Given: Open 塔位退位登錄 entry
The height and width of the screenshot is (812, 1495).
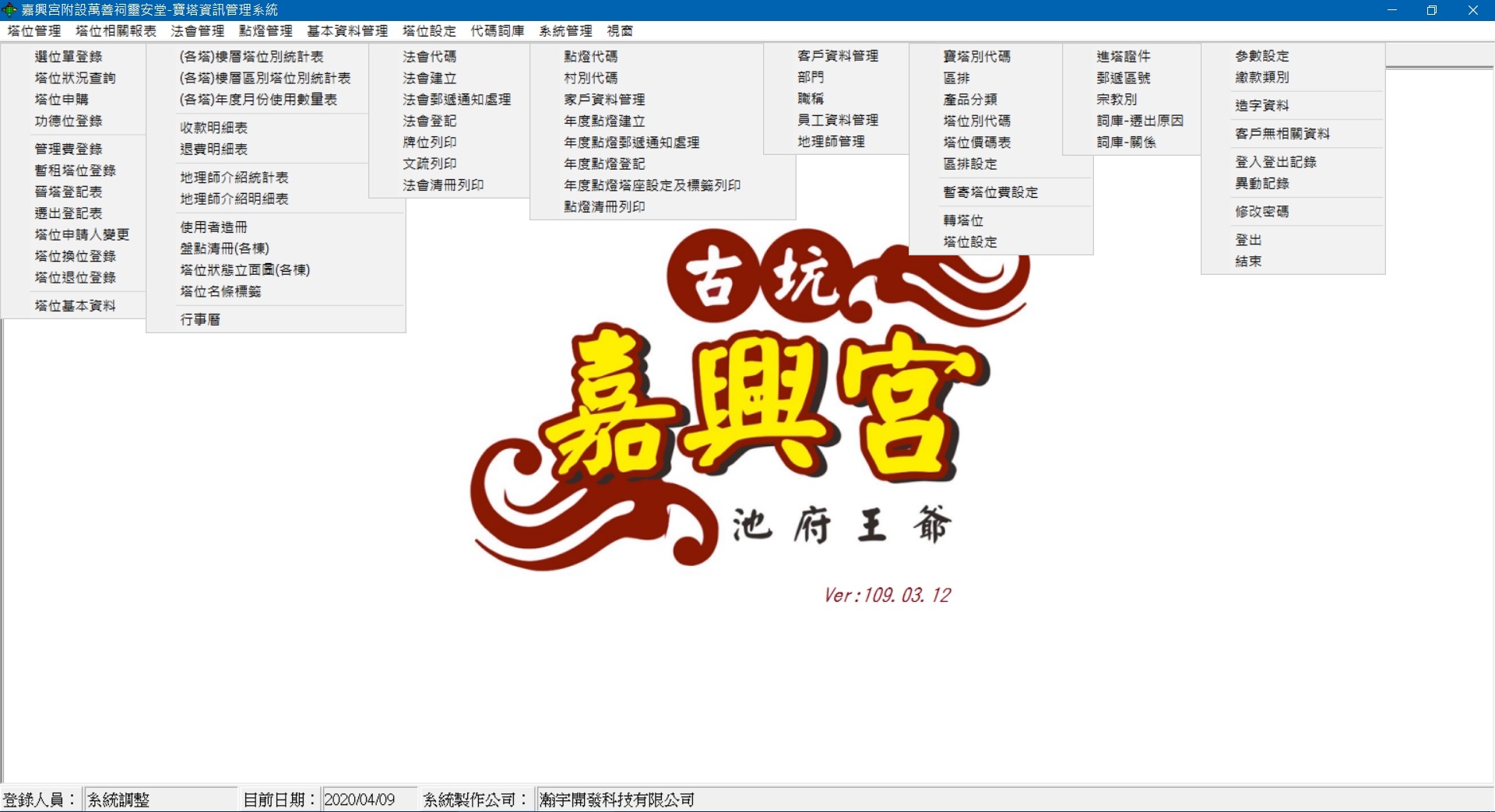Looking at the screenshot, I should click(x=73, y=277).
